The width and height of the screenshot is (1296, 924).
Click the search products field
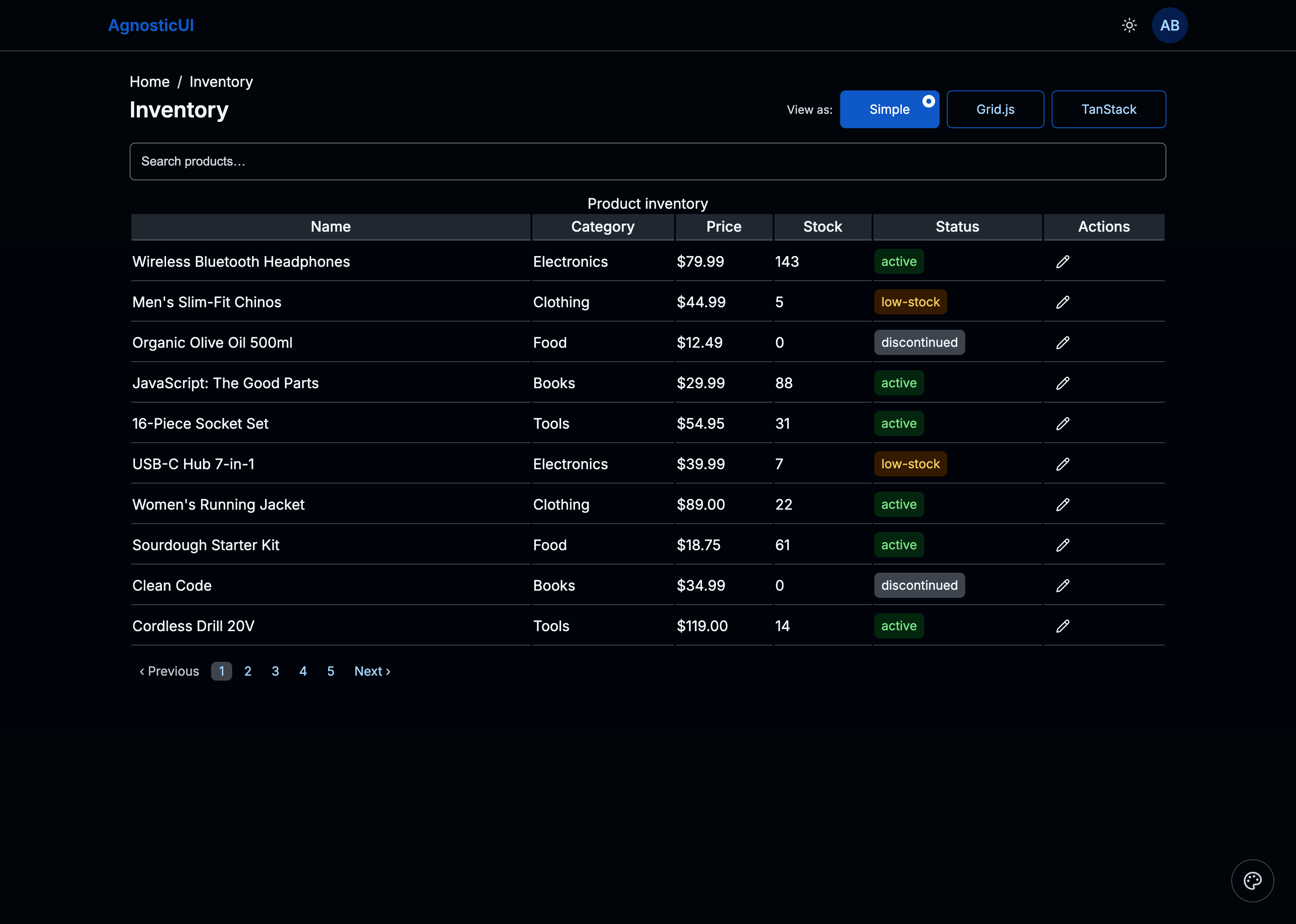pyautogui.click(x=648, y=161)
